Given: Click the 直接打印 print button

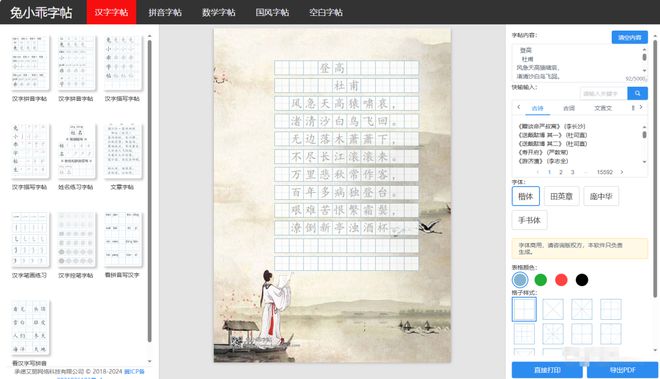Looking at the screenshot, I should point(547,370).
